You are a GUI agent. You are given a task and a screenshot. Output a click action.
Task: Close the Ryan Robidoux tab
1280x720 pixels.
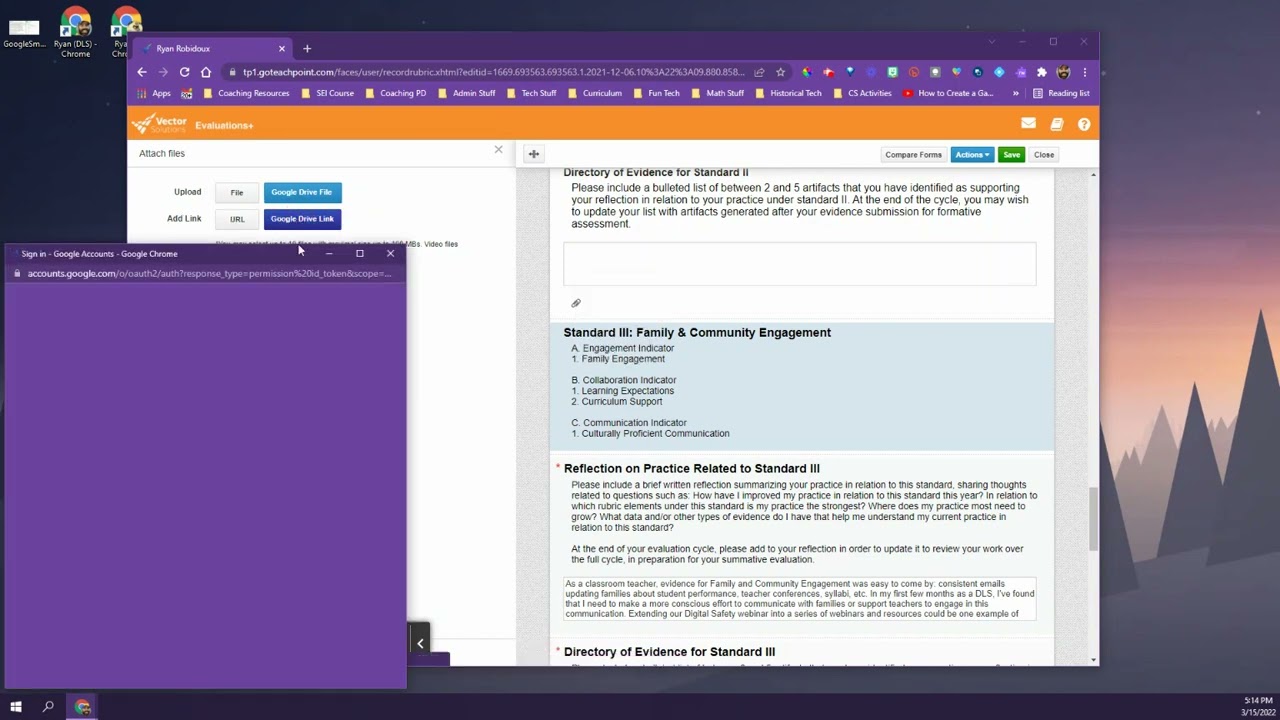(x=282, y=48)
